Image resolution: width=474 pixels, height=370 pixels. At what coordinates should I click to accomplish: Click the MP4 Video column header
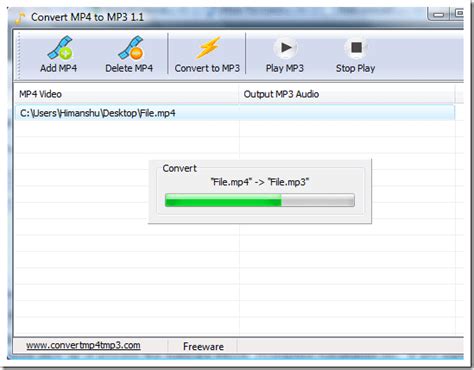pyautogui.click(x=127, y=94)
